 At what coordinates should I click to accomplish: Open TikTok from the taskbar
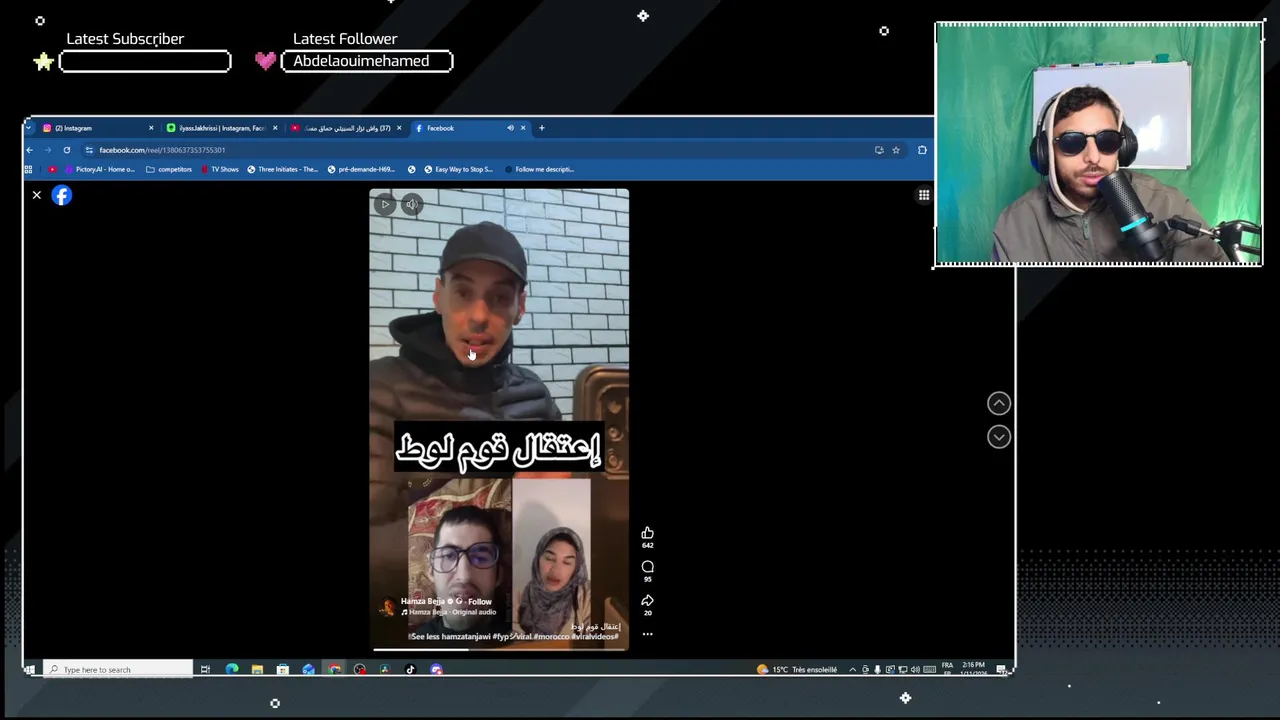pyautogui.click(x=410, y=669)
